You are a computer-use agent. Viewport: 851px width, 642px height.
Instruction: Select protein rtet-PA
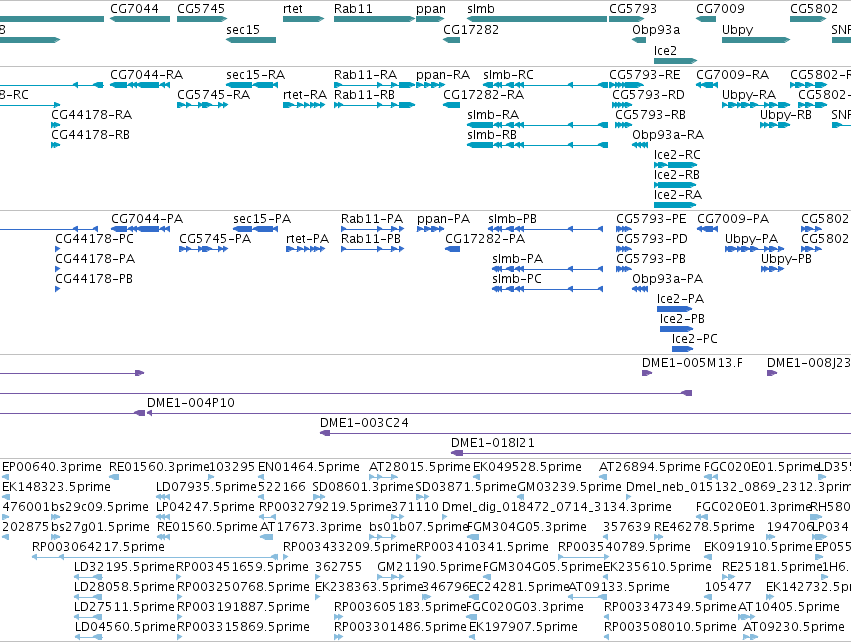point(306,249)
